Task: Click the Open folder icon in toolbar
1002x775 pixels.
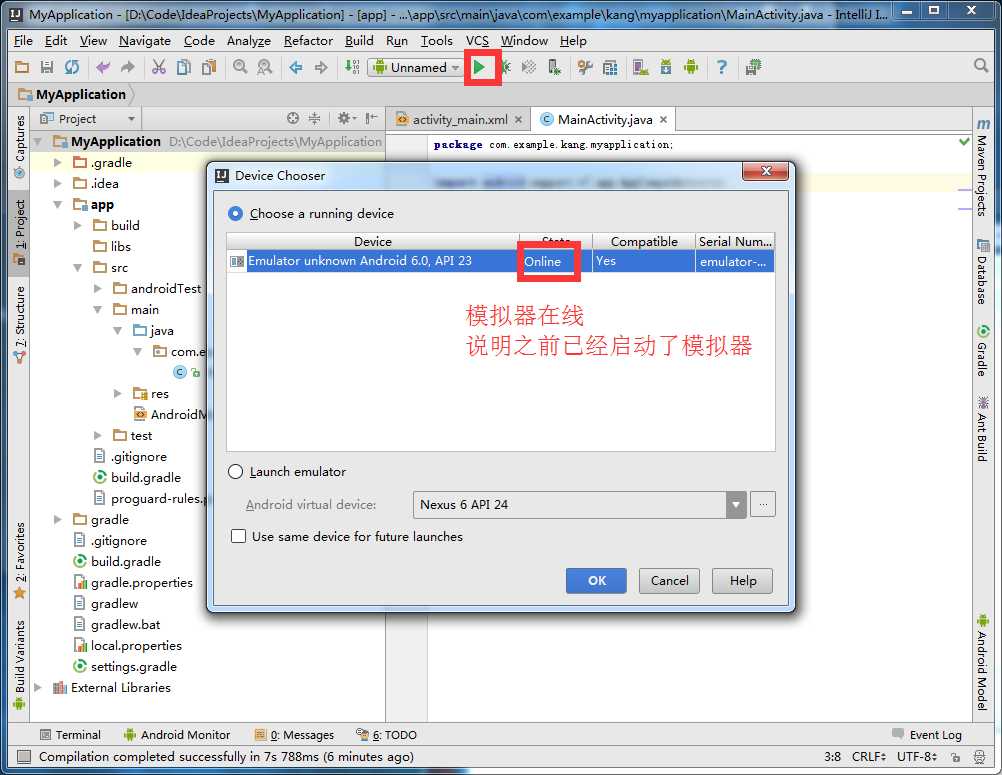Action: click(22, 67)
